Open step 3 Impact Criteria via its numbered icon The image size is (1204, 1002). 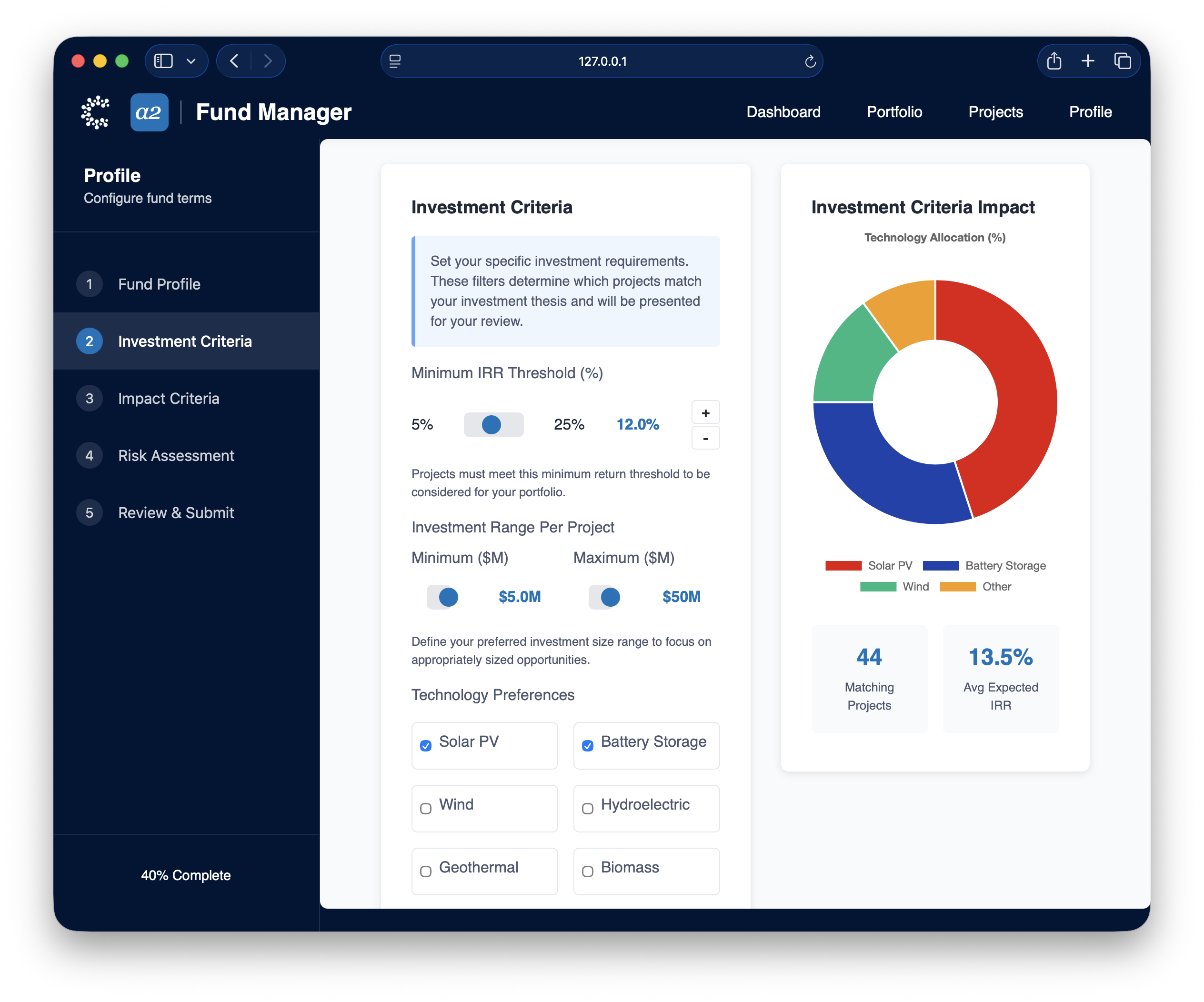pyautogui.click(x=90, y=398)
